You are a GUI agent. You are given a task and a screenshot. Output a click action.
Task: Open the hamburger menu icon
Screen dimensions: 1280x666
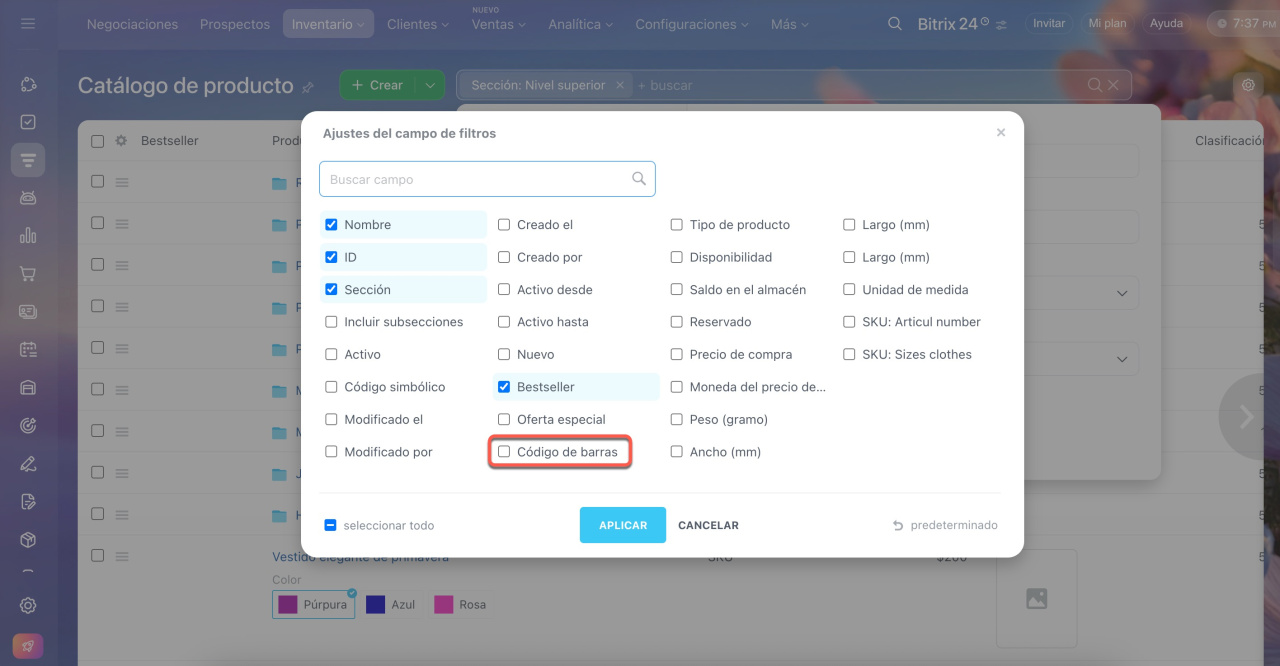click(x=28, y=24)
